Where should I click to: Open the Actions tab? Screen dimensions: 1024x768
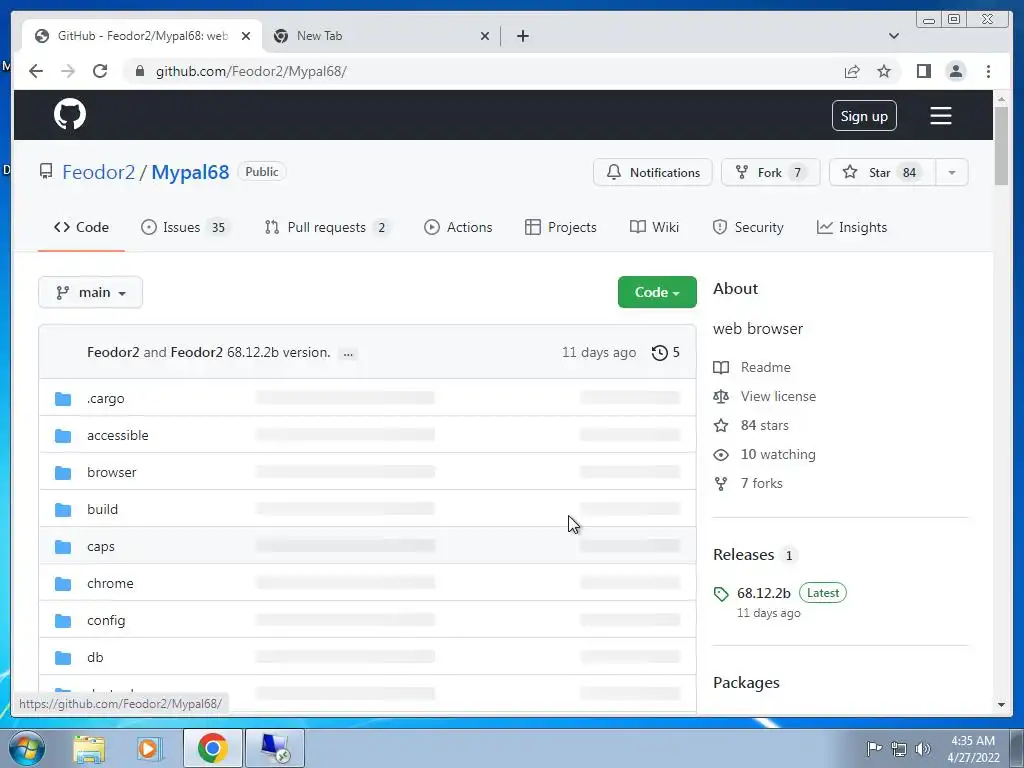458,227
